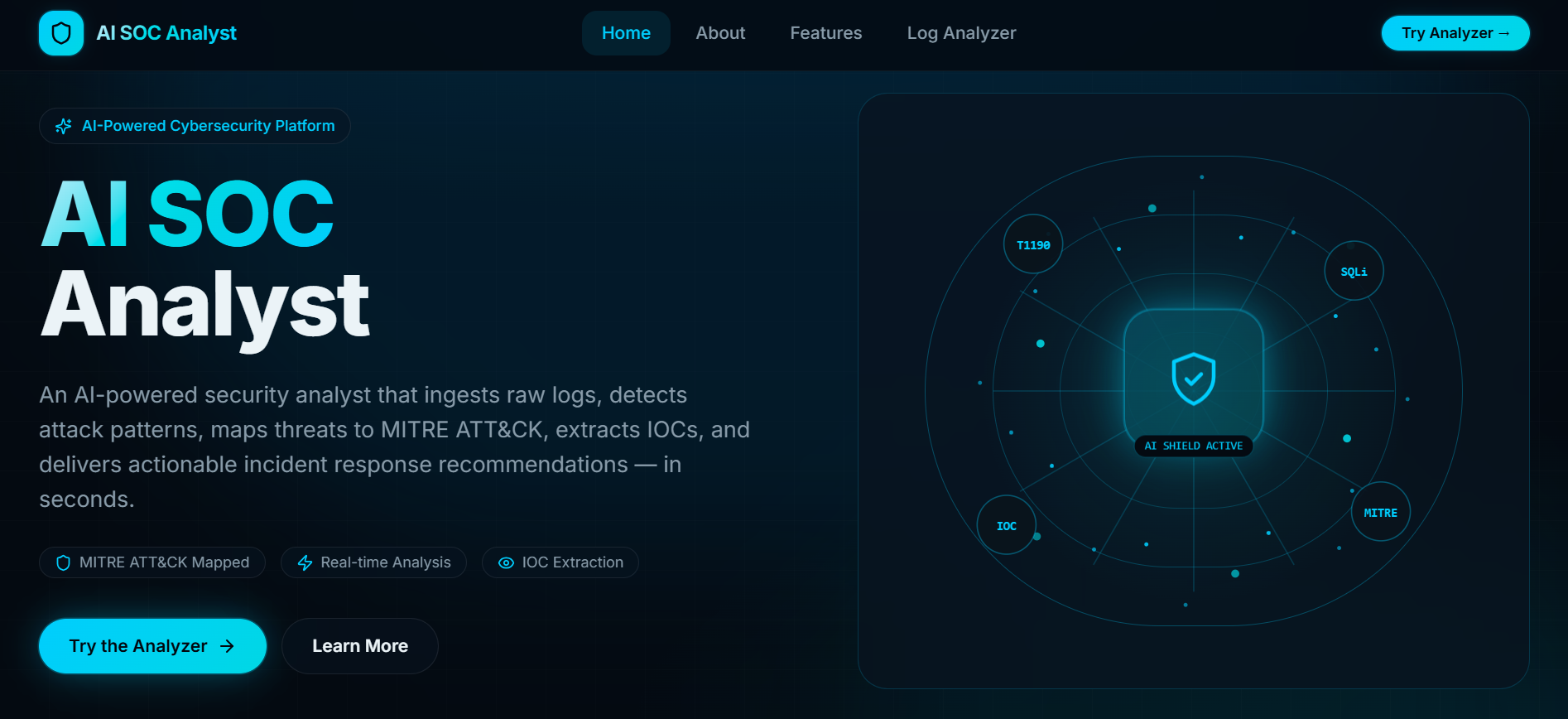The image size is (1568, 719).
Task: Click the shield logo icon in header
Action: [61, 33]
